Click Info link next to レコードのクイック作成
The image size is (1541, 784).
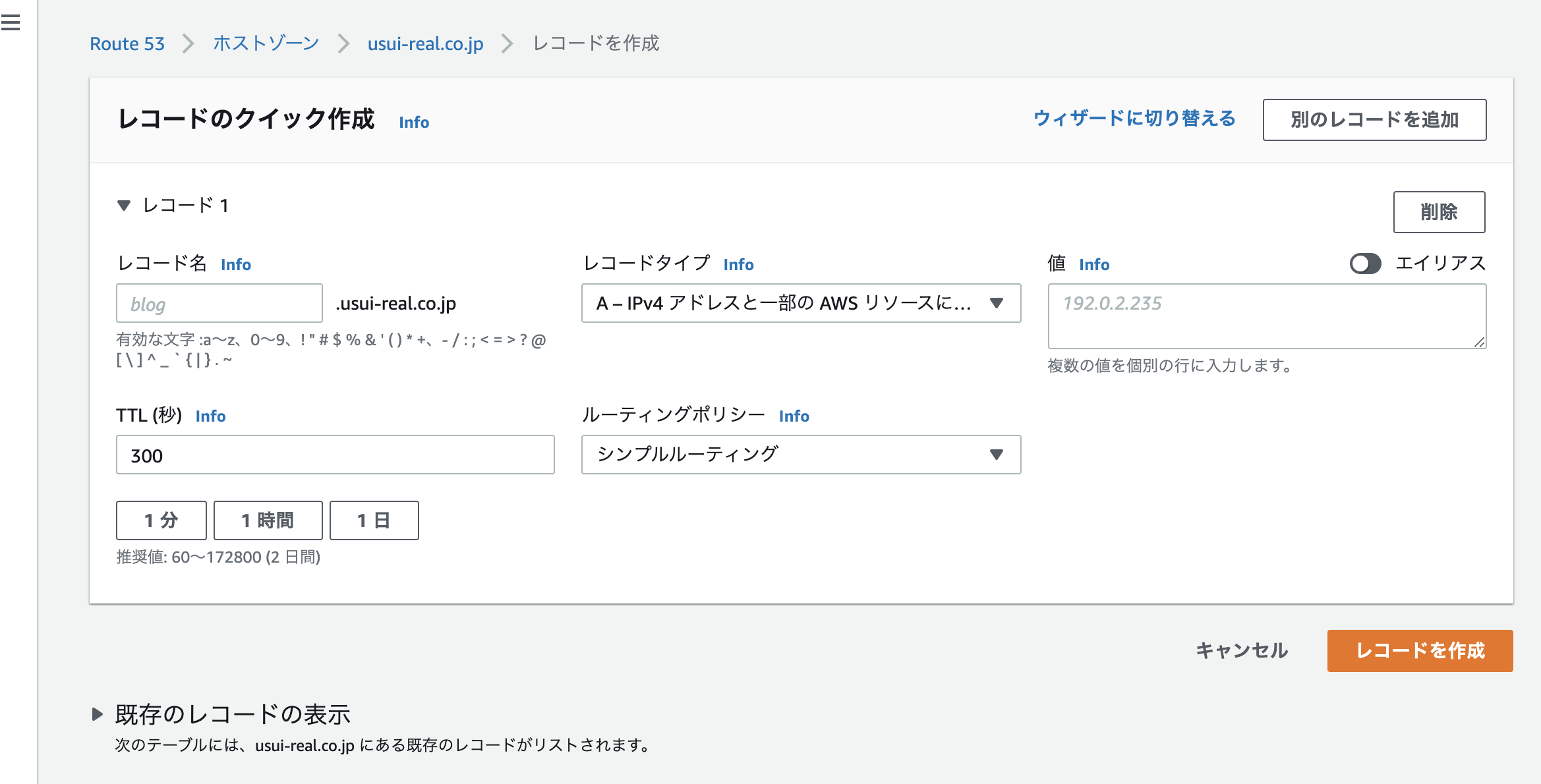tap(414, 122)
